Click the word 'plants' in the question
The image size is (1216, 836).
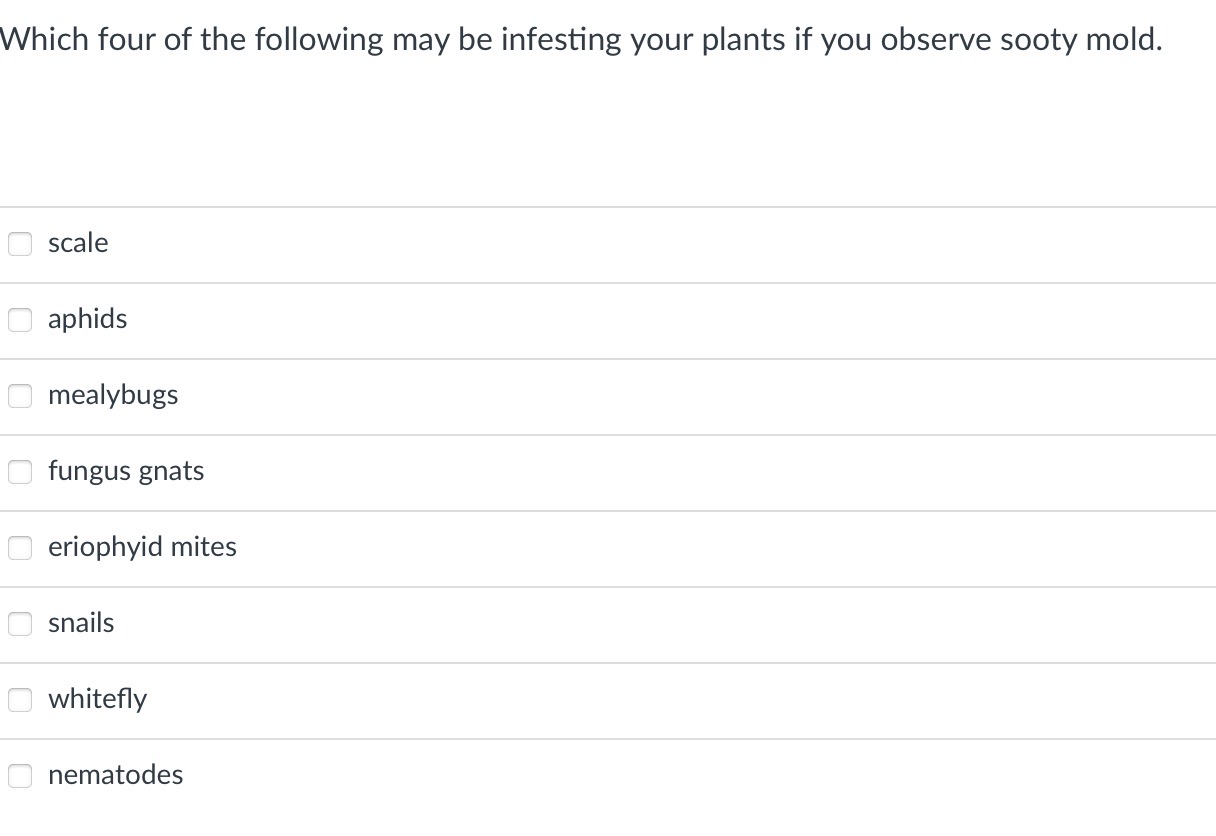pos(739,40)
